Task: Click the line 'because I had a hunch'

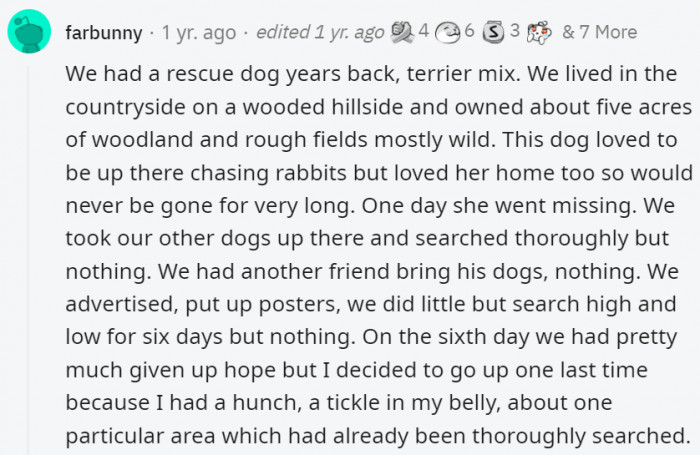Action: point(339,404)
